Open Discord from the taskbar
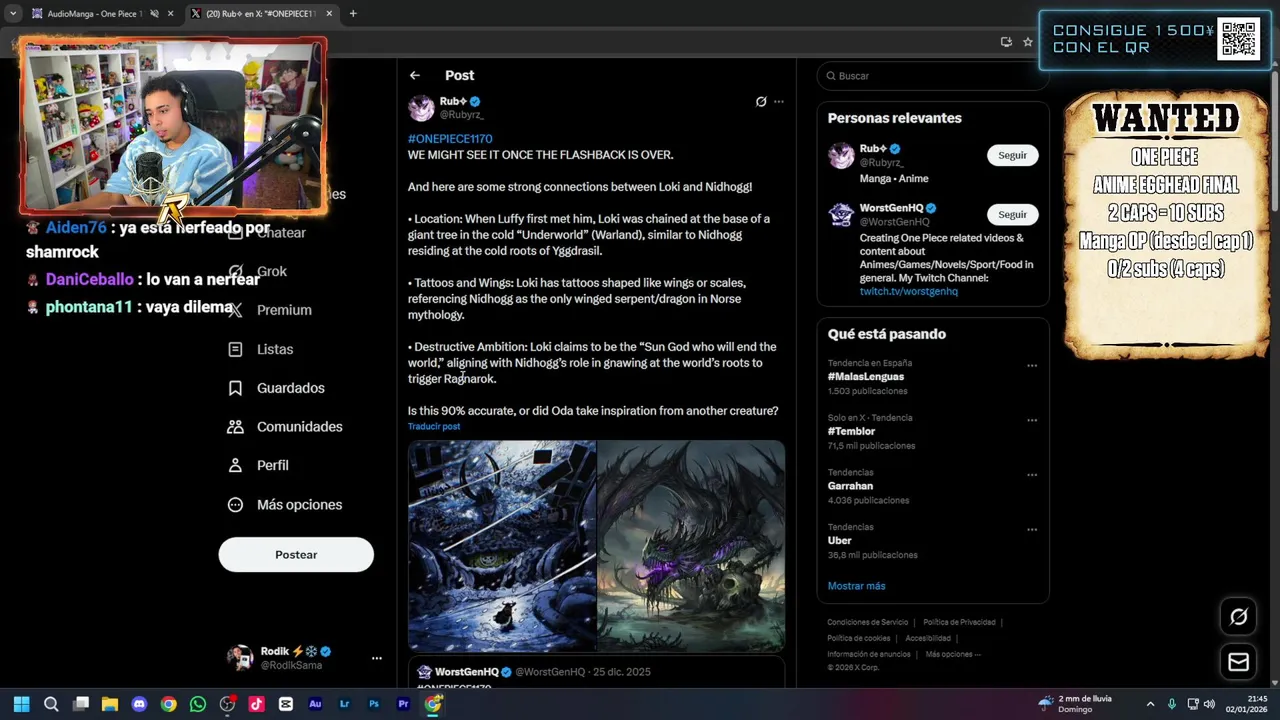 click(x=139, y=704)
